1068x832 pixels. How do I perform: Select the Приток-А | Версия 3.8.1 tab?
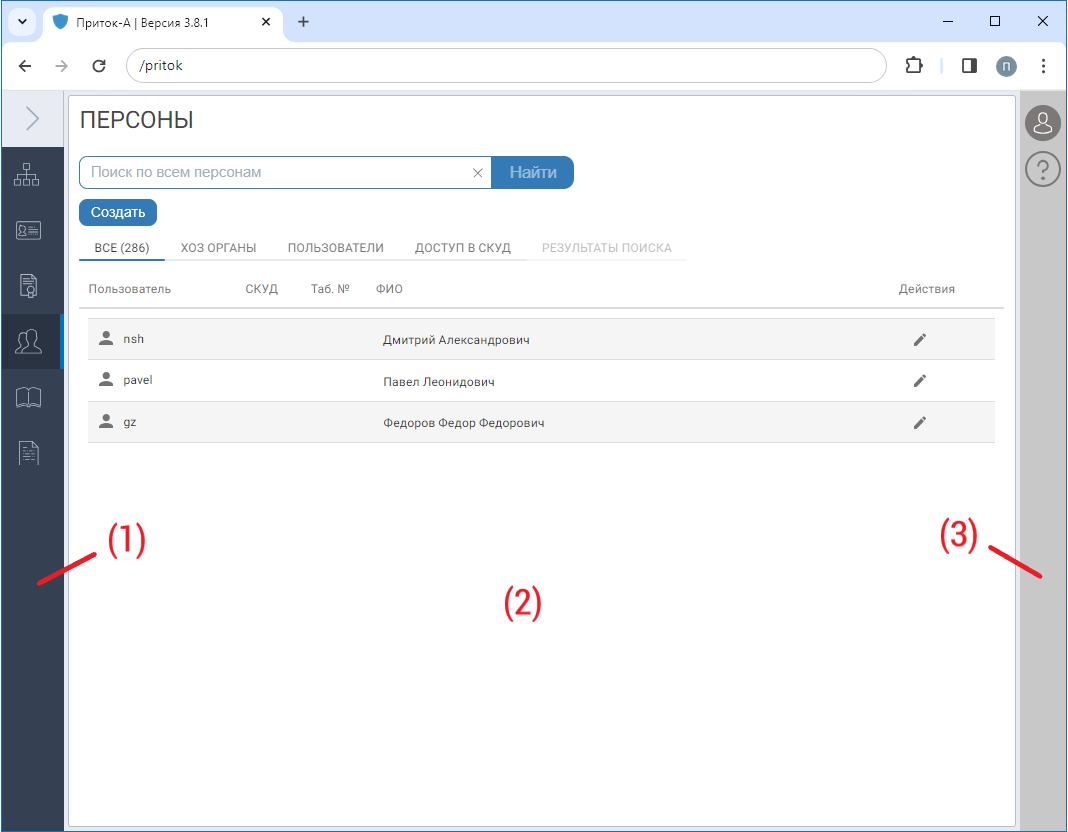point(163,22)
